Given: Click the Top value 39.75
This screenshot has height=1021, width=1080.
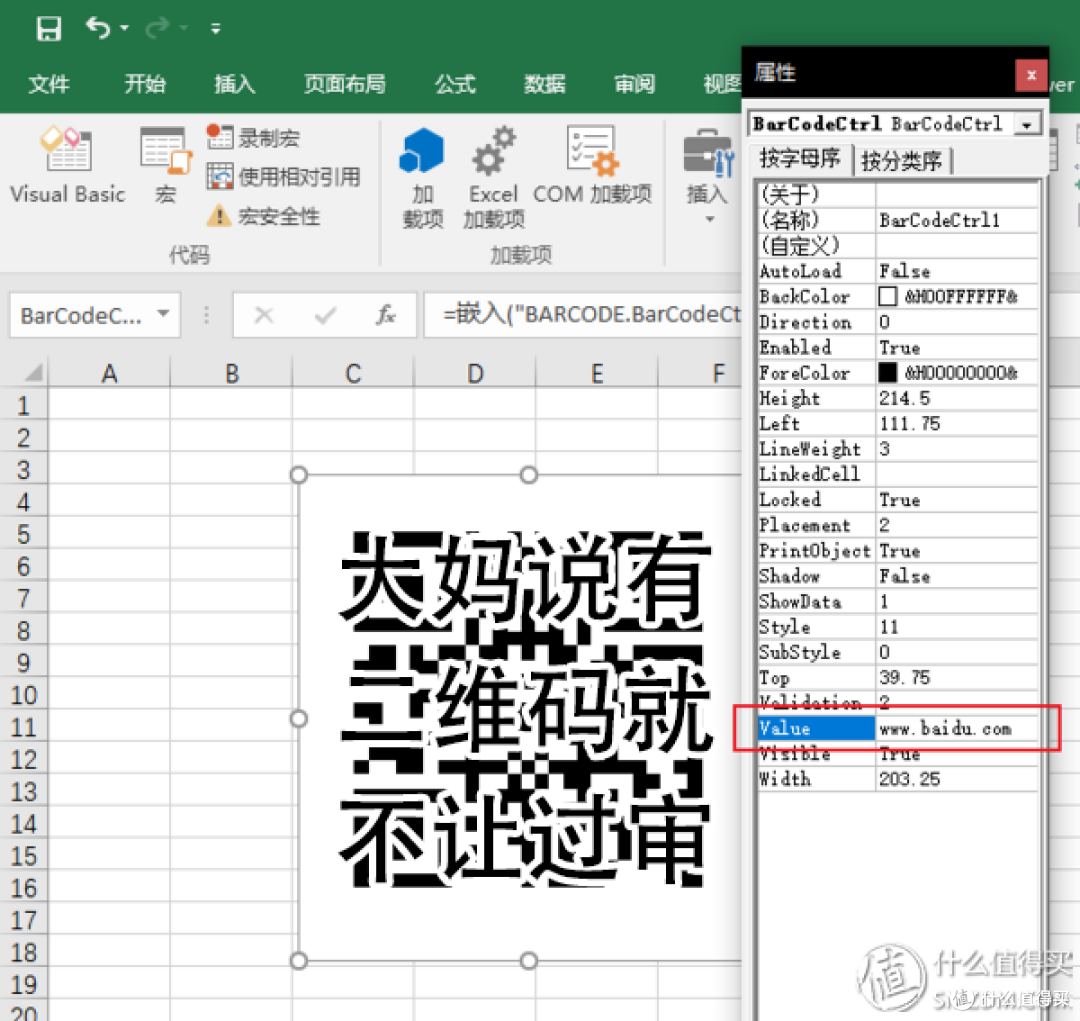Looking at the screenshot, I should (957, 677).
